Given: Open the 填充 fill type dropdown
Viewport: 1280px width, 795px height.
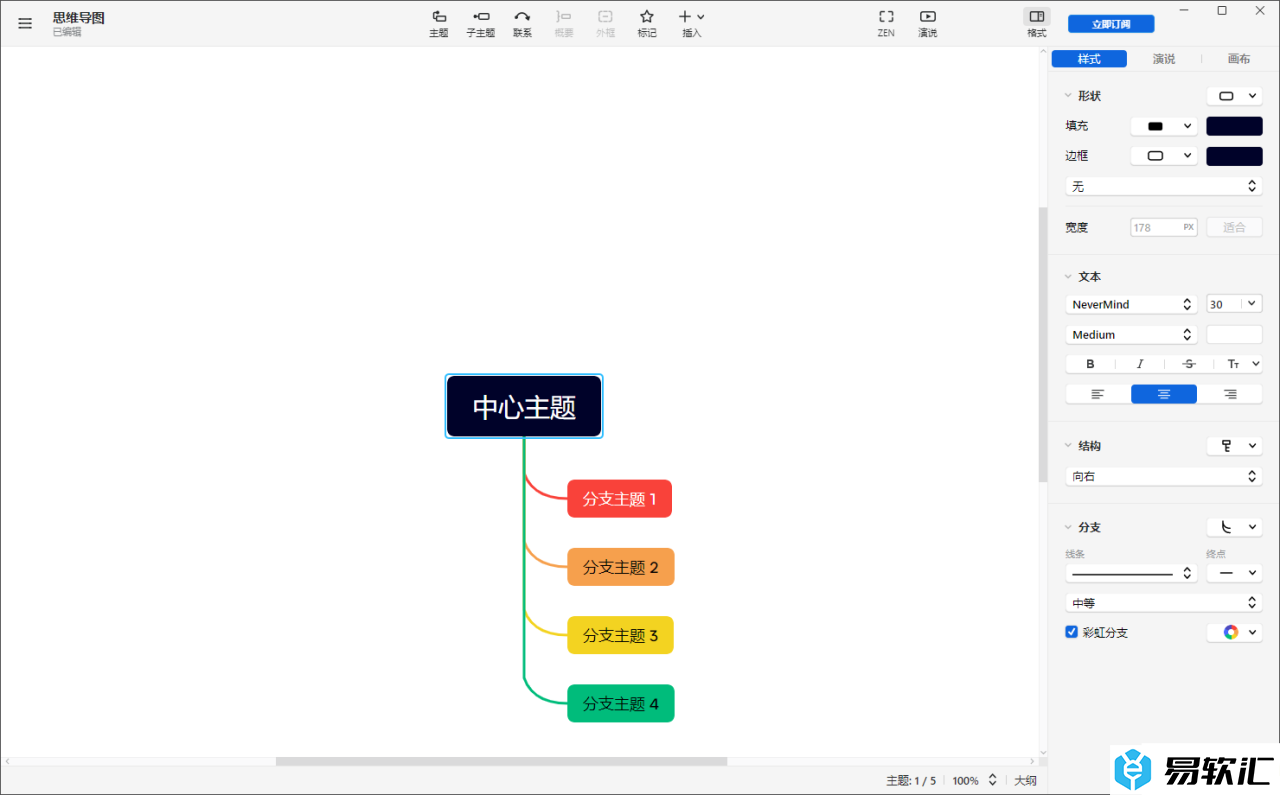Looking at the screenshot, I should click(x=1164, y=126).
